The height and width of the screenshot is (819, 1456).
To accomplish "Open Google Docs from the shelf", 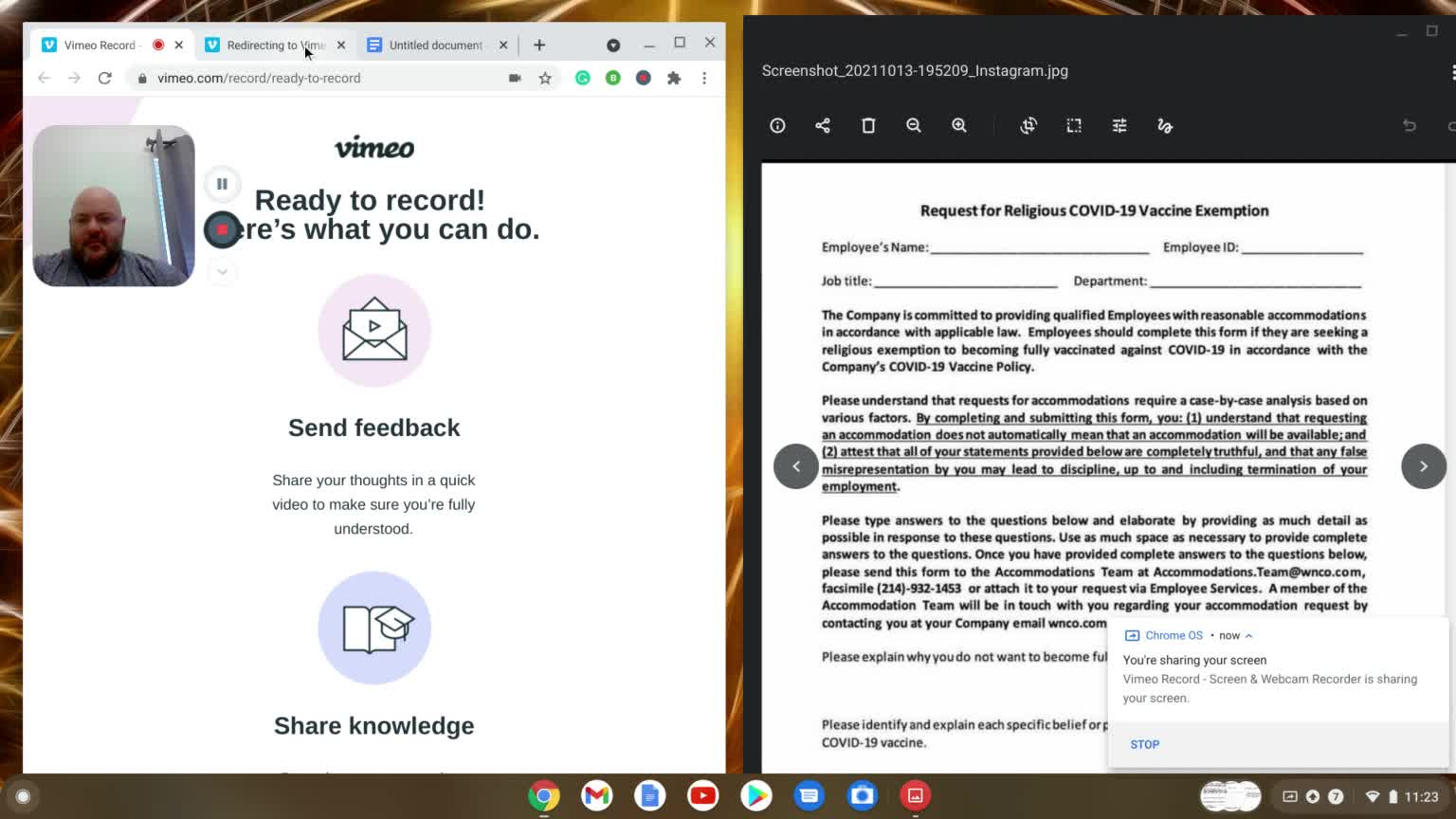I will coord(650,796).
